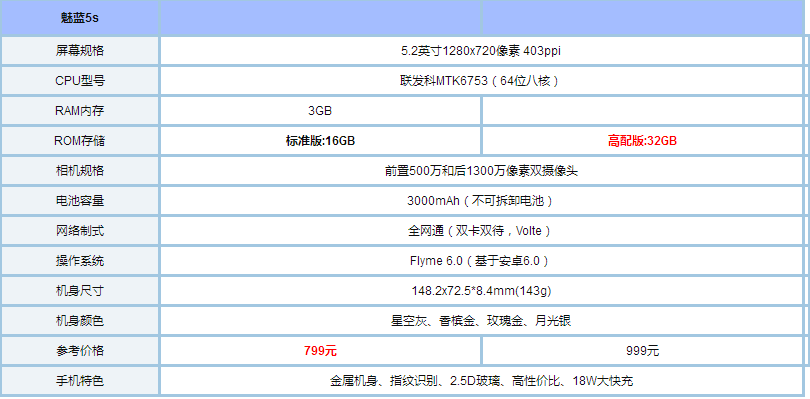Select the 手机特色 row label
This screenshot has width=810, height=399.
click(x=80, y=381)
